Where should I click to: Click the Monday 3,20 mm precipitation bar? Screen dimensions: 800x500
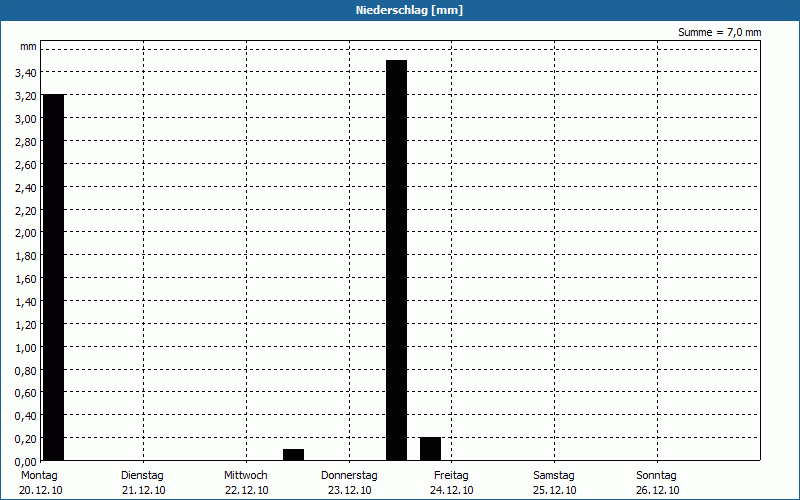(x=54, y=278)
